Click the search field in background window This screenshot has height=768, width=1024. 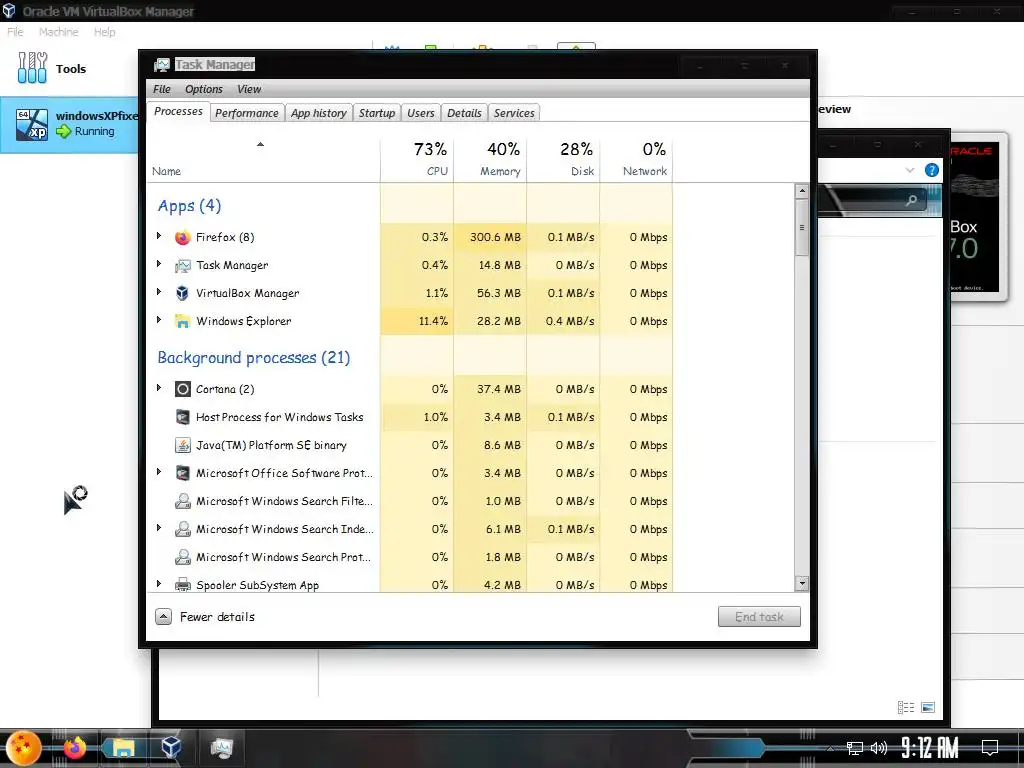click(872, 200)
